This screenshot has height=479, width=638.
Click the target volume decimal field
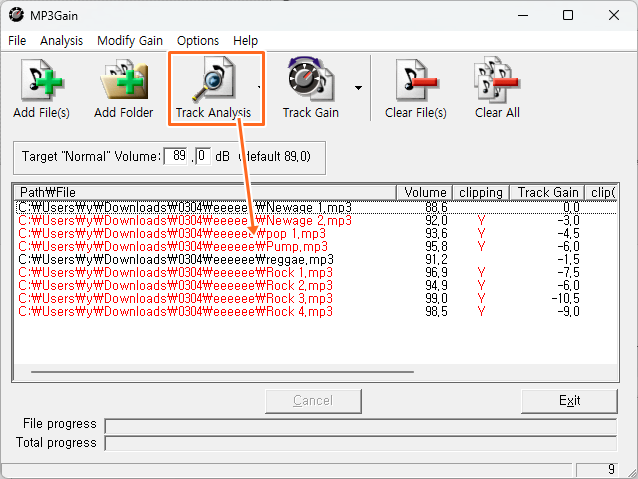click(x=203, y=156)
